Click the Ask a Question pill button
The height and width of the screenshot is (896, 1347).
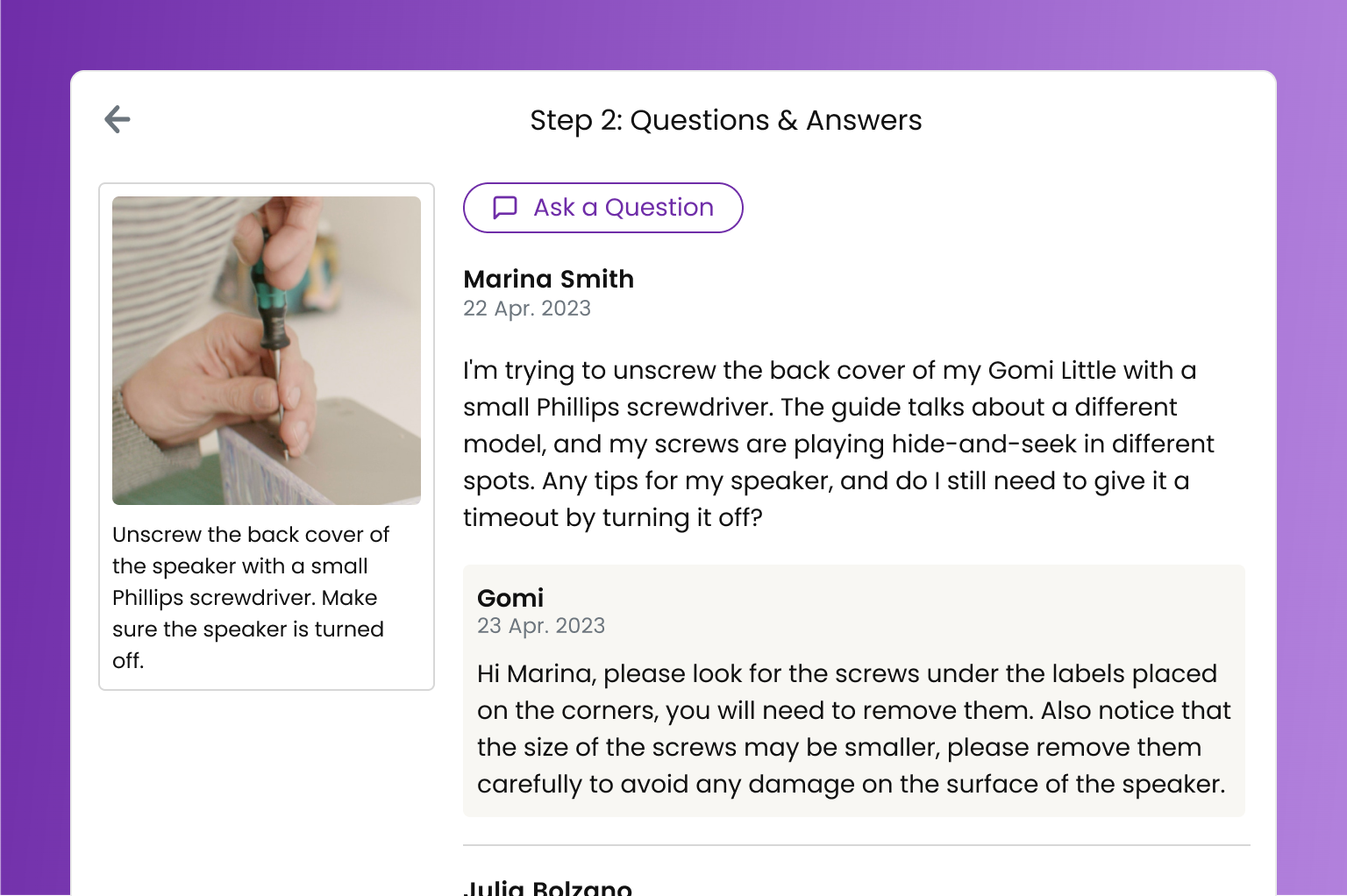coord(602,208)
